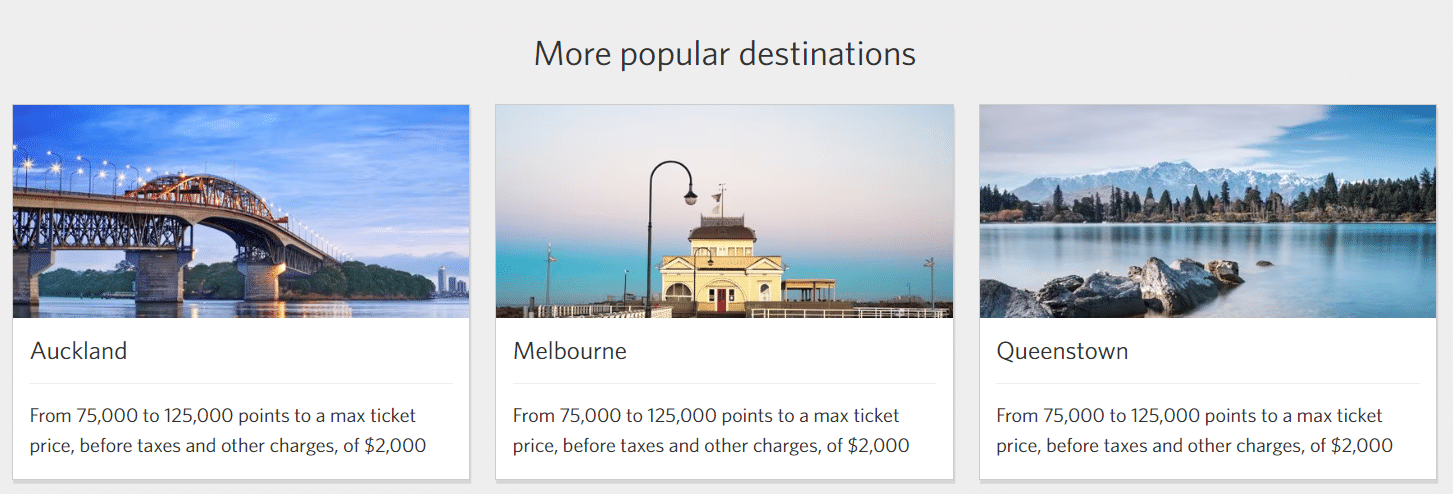This screenshot has height=494, width=1453.
Task: Open the Queenstown lake photo
Action: pyautogui.click(x=1207, y=211)
